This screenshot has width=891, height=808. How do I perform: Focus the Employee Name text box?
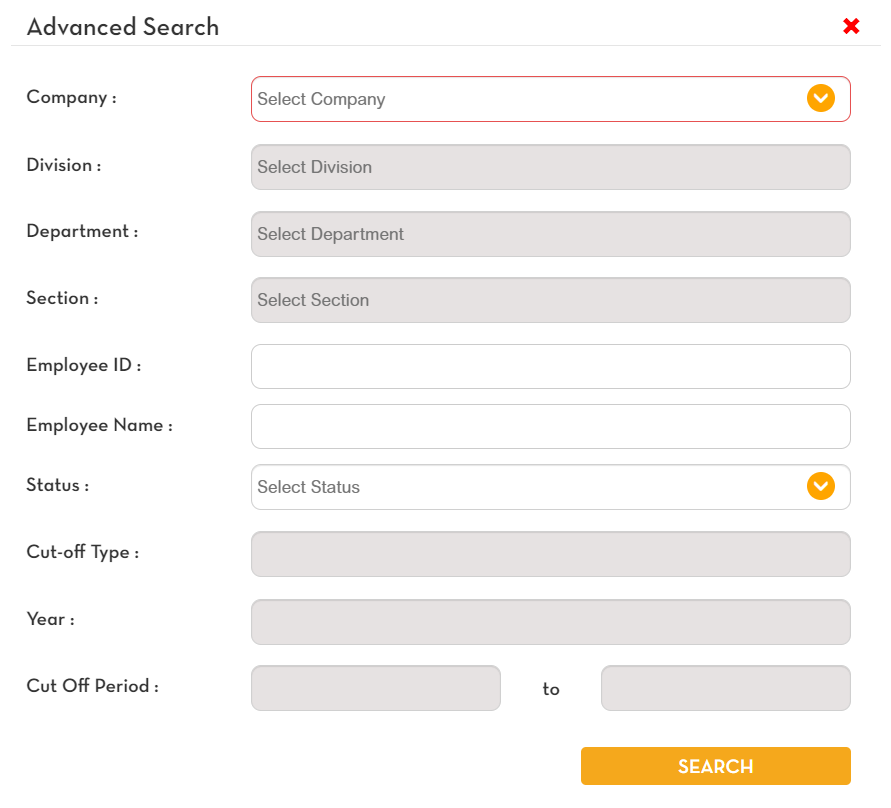[551, 426]
